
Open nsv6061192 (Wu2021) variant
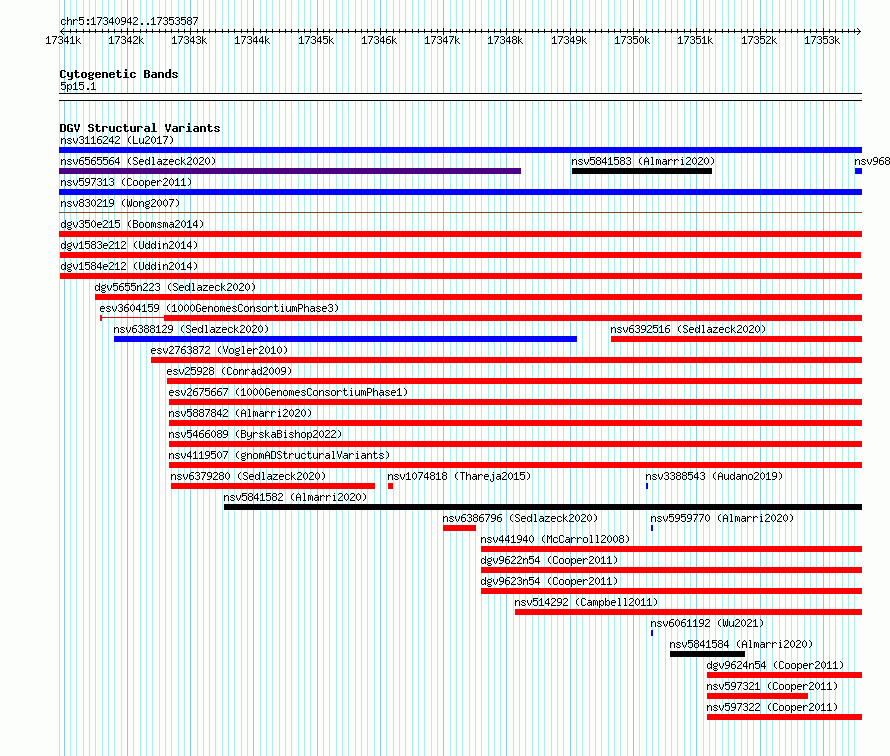pos(707,623)
